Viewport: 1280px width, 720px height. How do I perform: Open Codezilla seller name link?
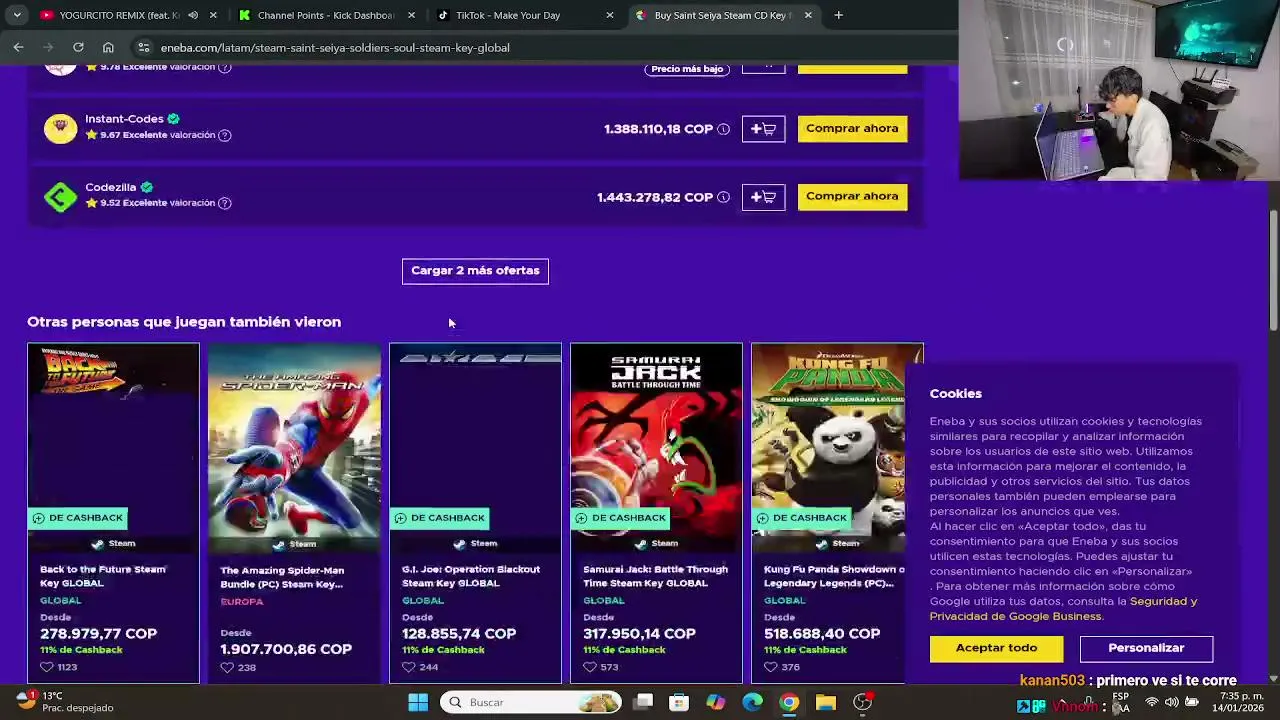point(111,187)
